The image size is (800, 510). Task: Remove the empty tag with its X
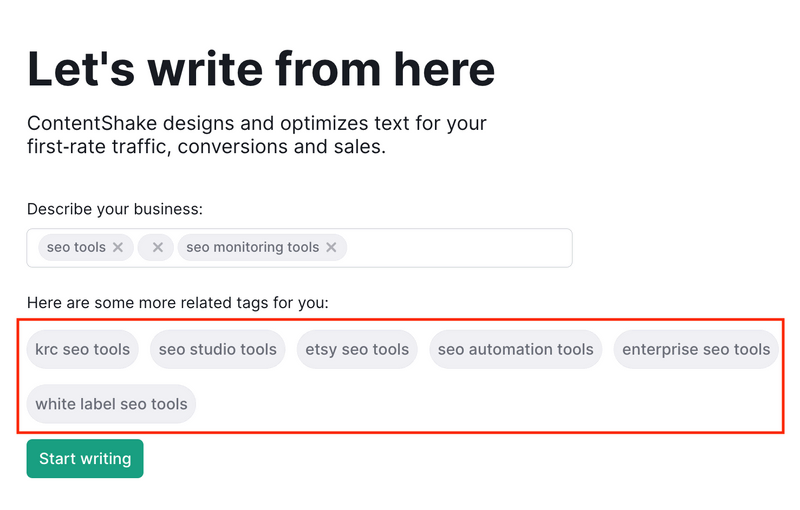click(158, 247)
